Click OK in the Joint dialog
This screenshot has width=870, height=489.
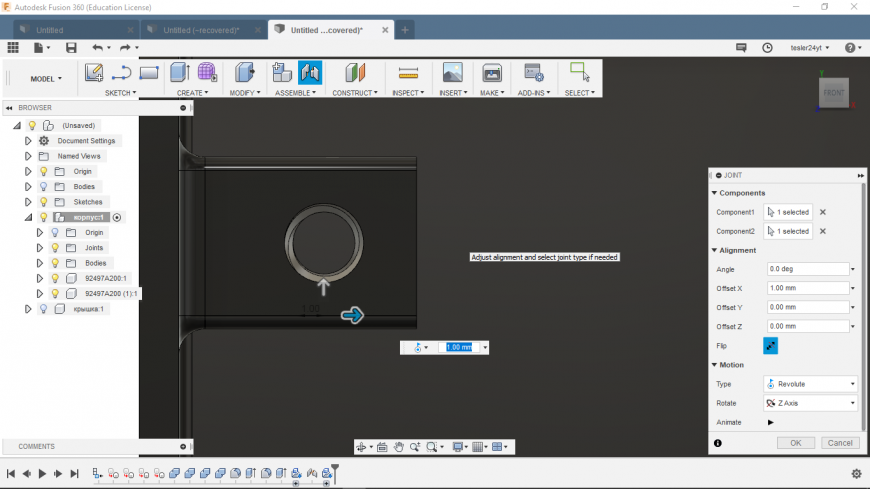(x=795, y=442)
